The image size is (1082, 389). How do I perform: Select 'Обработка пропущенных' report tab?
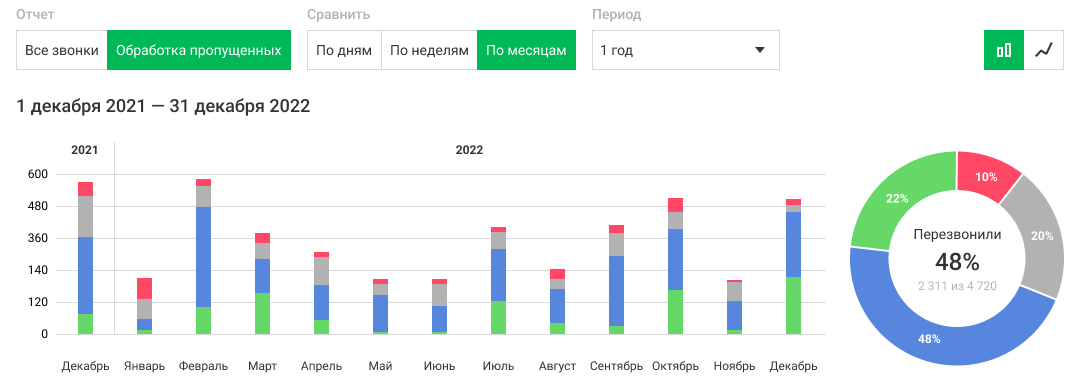[x=199, y=50]
